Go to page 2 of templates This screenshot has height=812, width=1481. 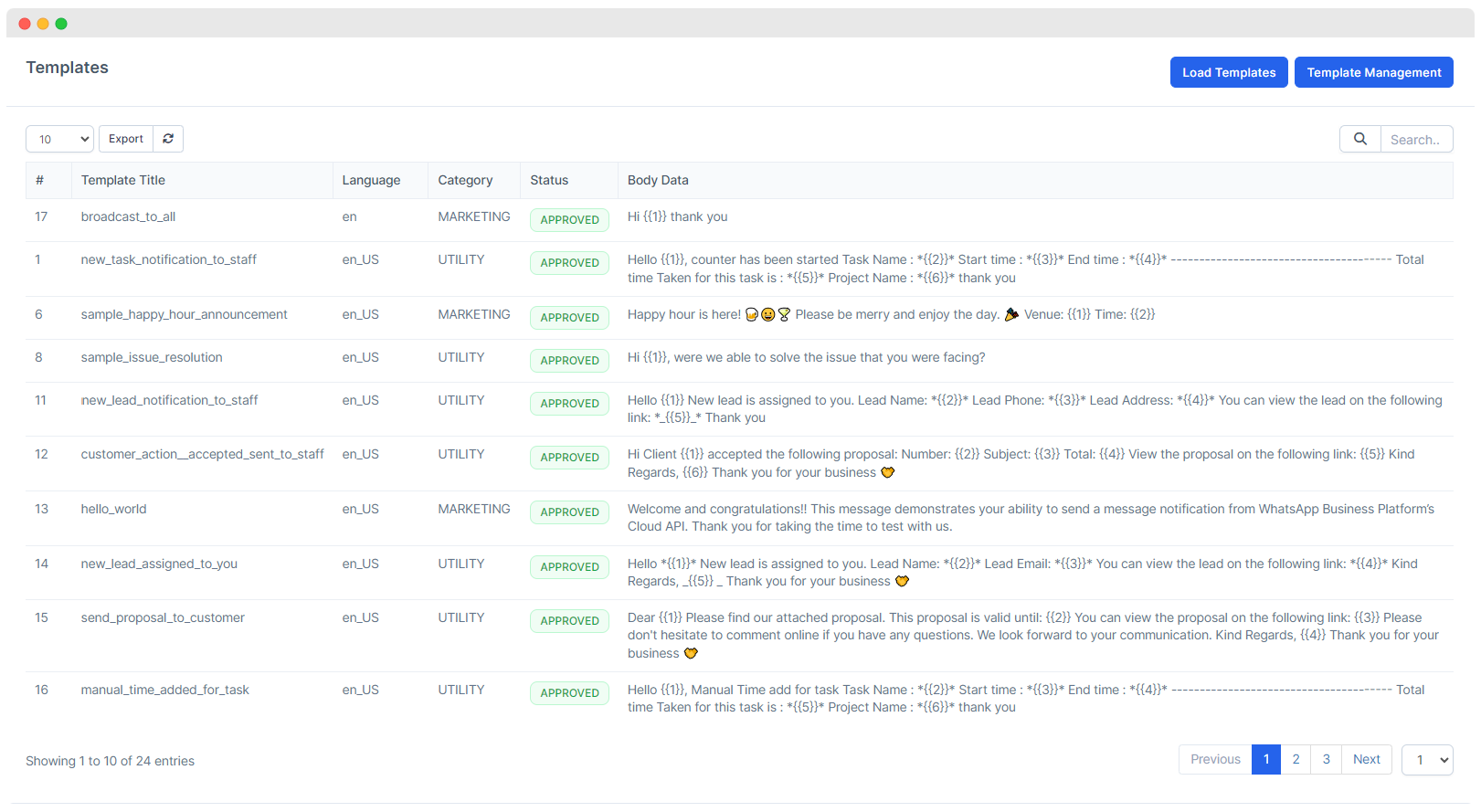pyautogui.click(x=1296, y=760)
